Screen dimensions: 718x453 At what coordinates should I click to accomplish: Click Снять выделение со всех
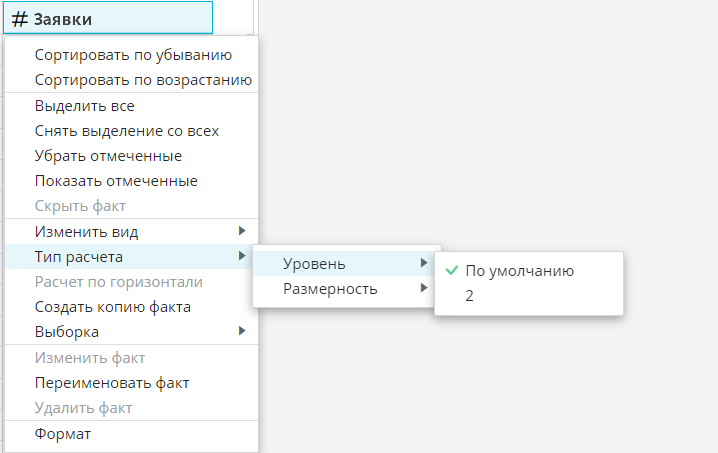pyautogui.click(x=126, y=130)
